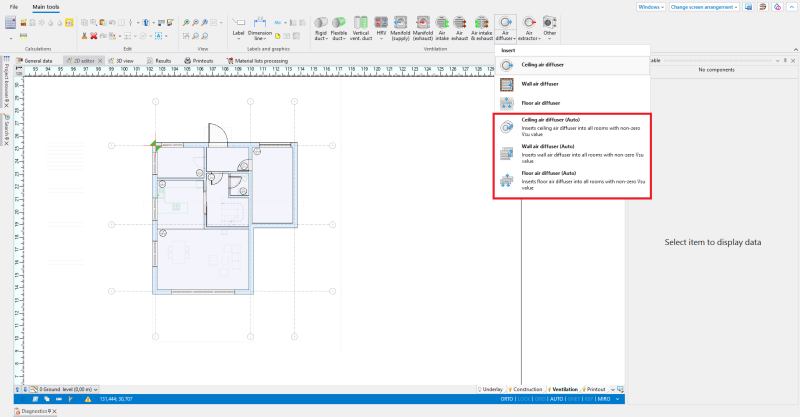Open the Air extractor dropdown arrow
Image resolution: width=800 pixels, height=417 pixels.
click(x=538, y=38)
